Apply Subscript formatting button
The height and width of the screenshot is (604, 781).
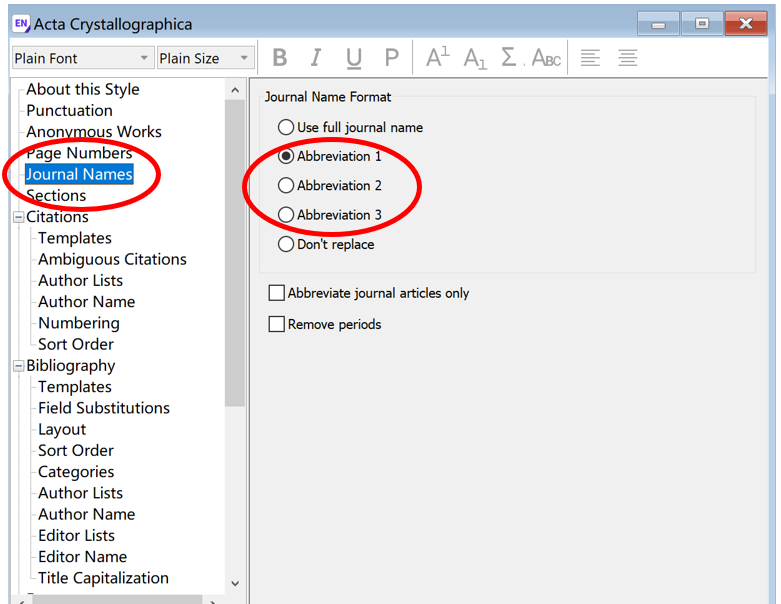click(475, 58)
